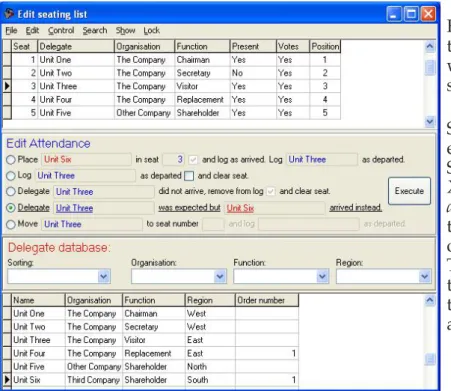Open the Show menu
Viewport: 451px width, 391px height.
pos(125,31)
